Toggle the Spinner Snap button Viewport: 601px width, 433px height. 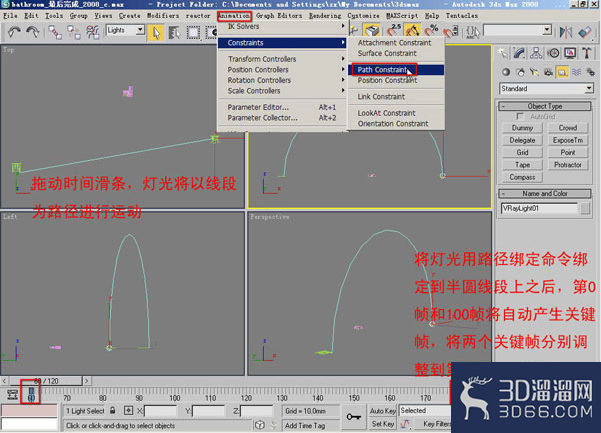pos(451,31)
